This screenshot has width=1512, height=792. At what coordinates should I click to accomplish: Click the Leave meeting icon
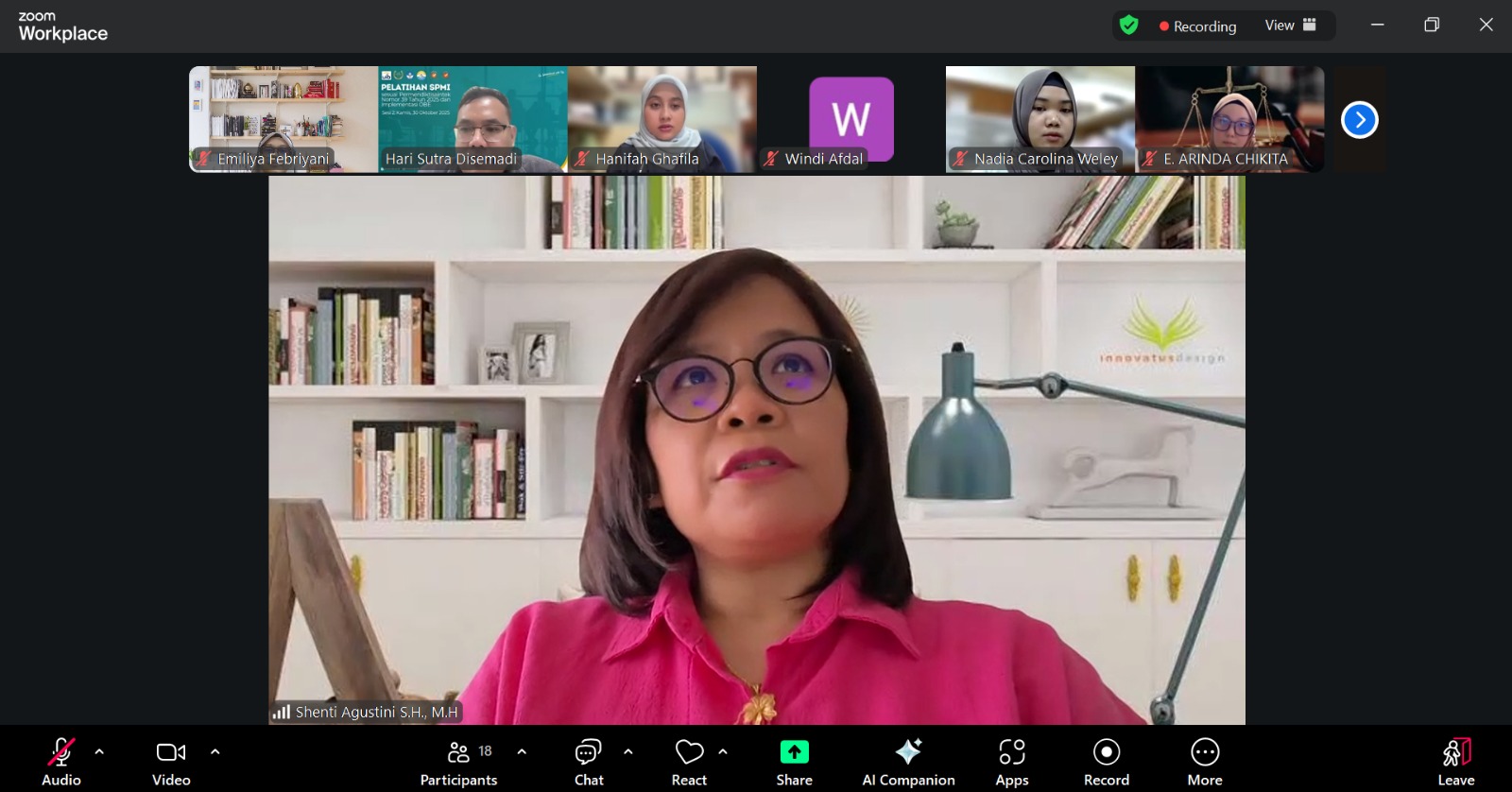[1455, 752]
